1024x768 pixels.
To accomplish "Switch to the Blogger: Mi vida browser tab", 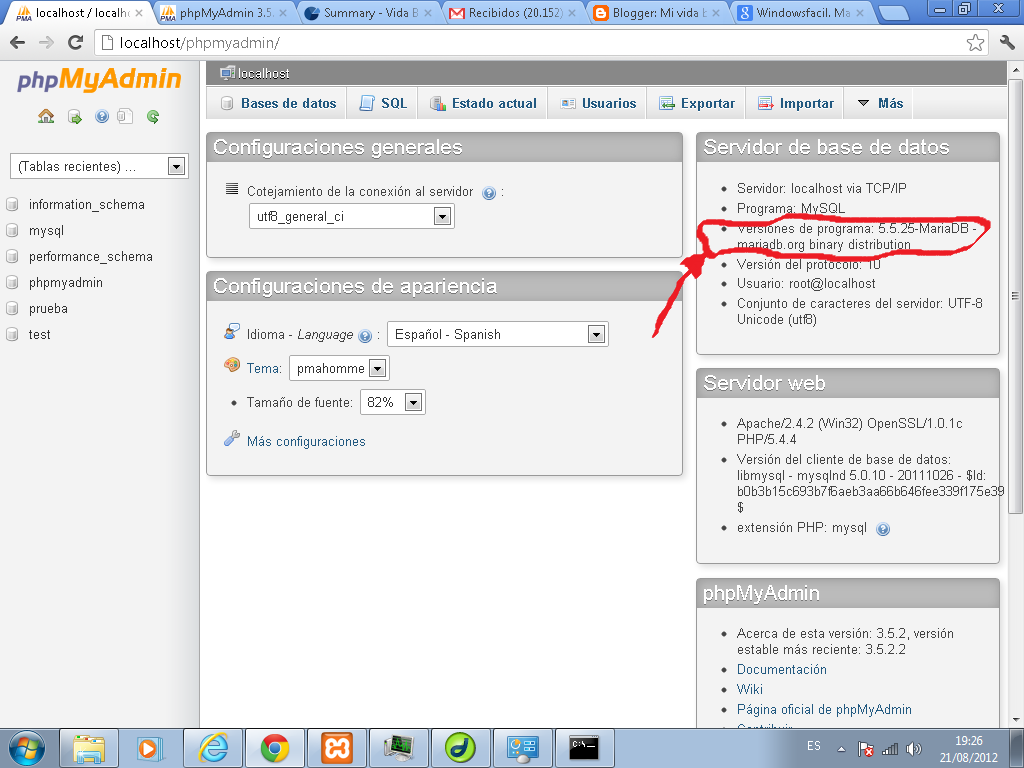I will point(658,12).
